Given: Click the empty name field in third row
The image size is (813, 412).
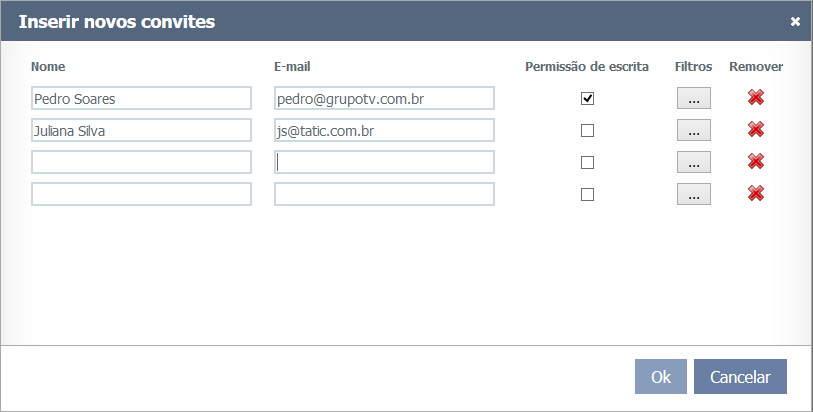Looking at the screenshot, I should pyautogui.click(x=141, y=162).
